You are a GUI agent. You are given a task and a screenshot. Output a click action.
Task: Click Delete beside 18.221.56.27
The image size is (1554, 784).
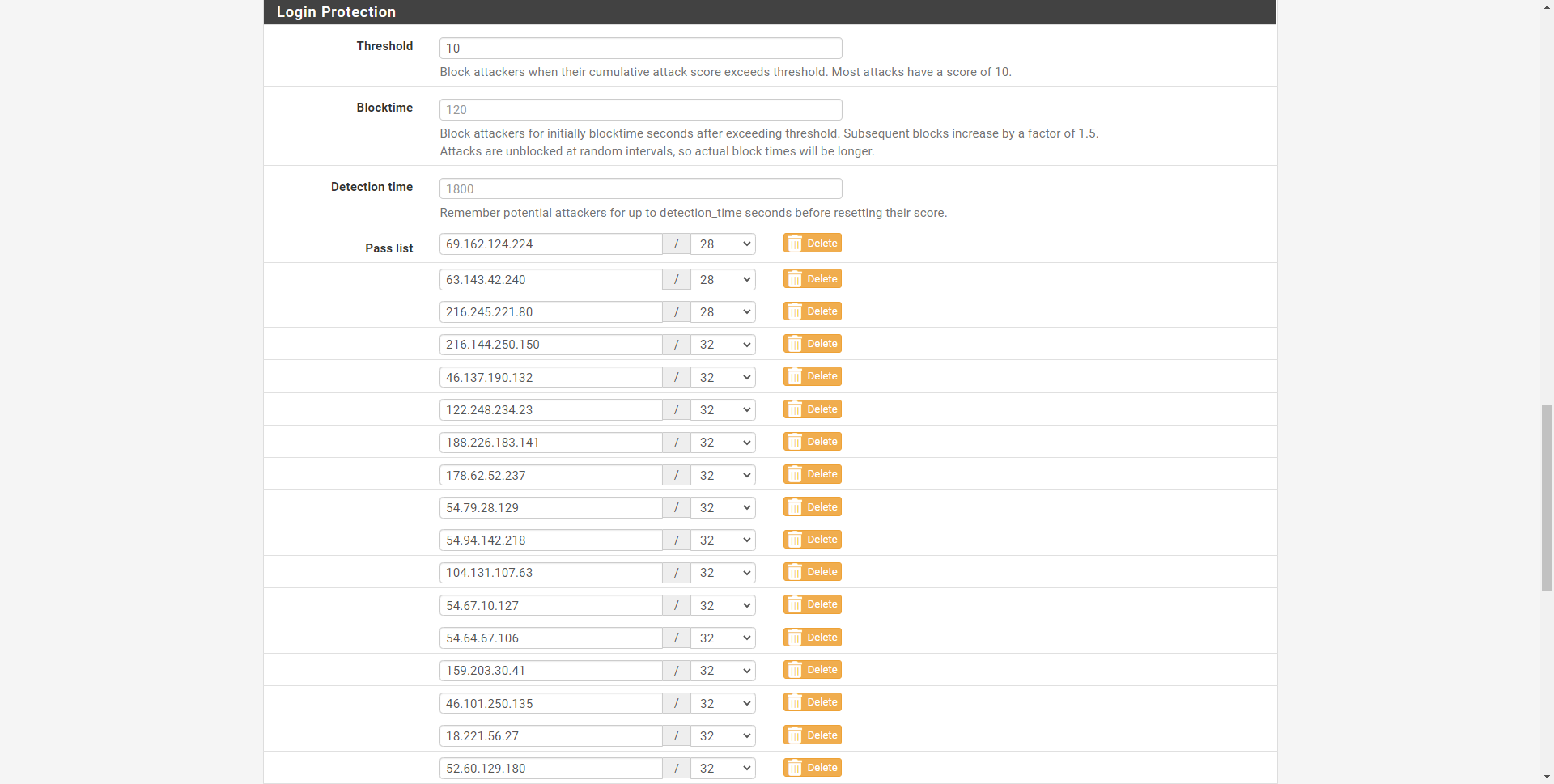pyautogui.click(x=812, y=735)
